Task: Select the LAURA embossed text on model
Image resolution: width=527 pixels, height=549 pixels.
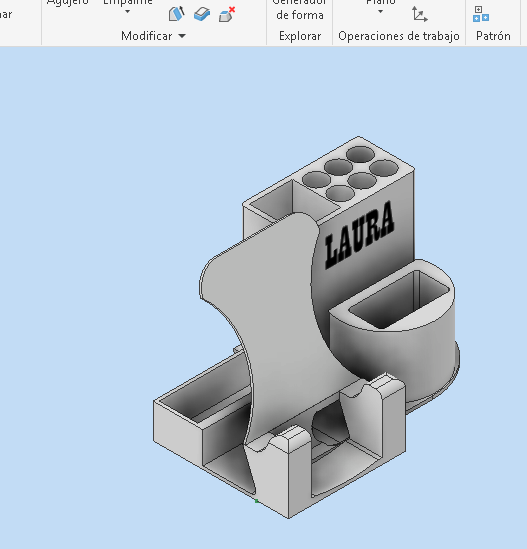Action: coord(360,234)
